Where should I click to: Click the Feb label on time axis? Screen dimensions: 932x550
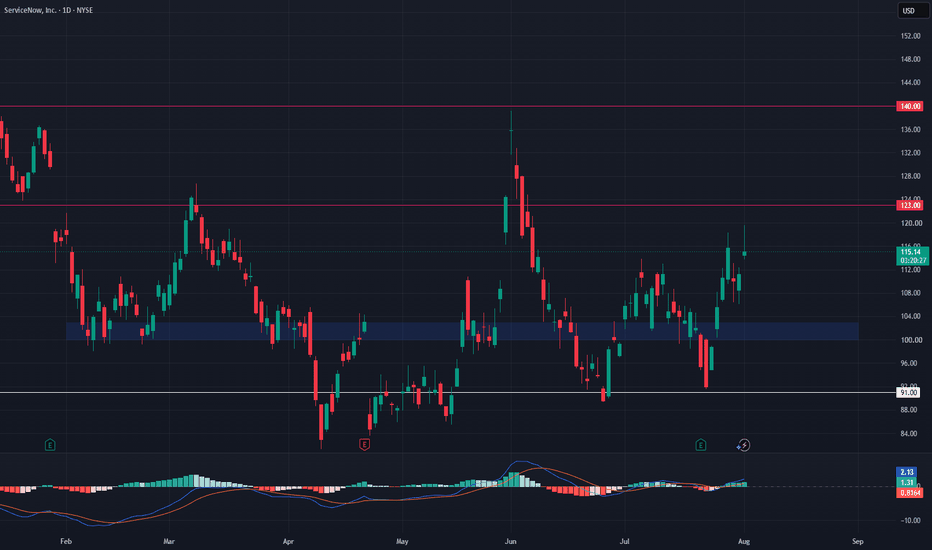pos(66,541)
